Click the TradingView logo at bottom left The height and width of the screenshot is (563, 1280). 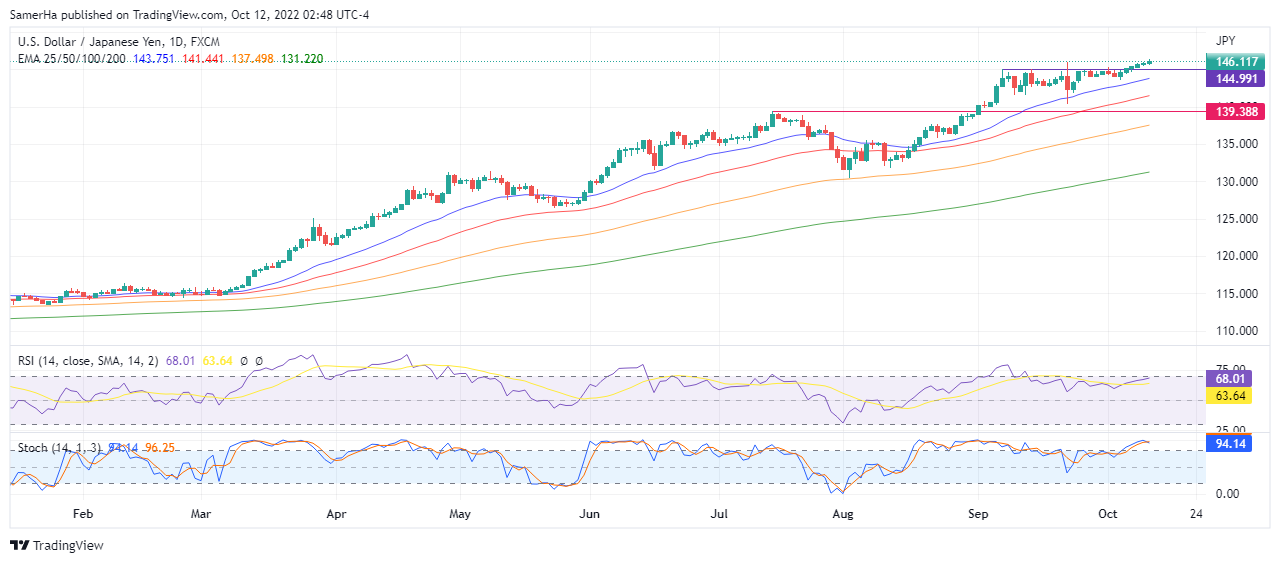[x=57, y=545]
